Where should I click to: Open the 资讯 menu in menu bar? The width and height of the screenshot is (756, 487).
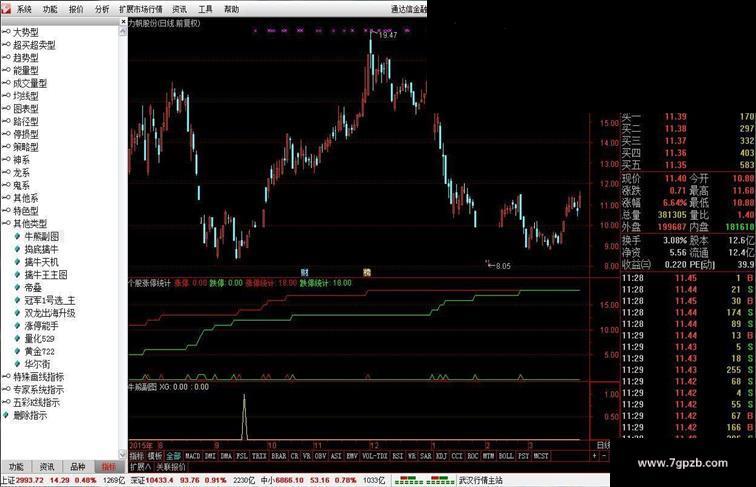click(x=180, y=9)
